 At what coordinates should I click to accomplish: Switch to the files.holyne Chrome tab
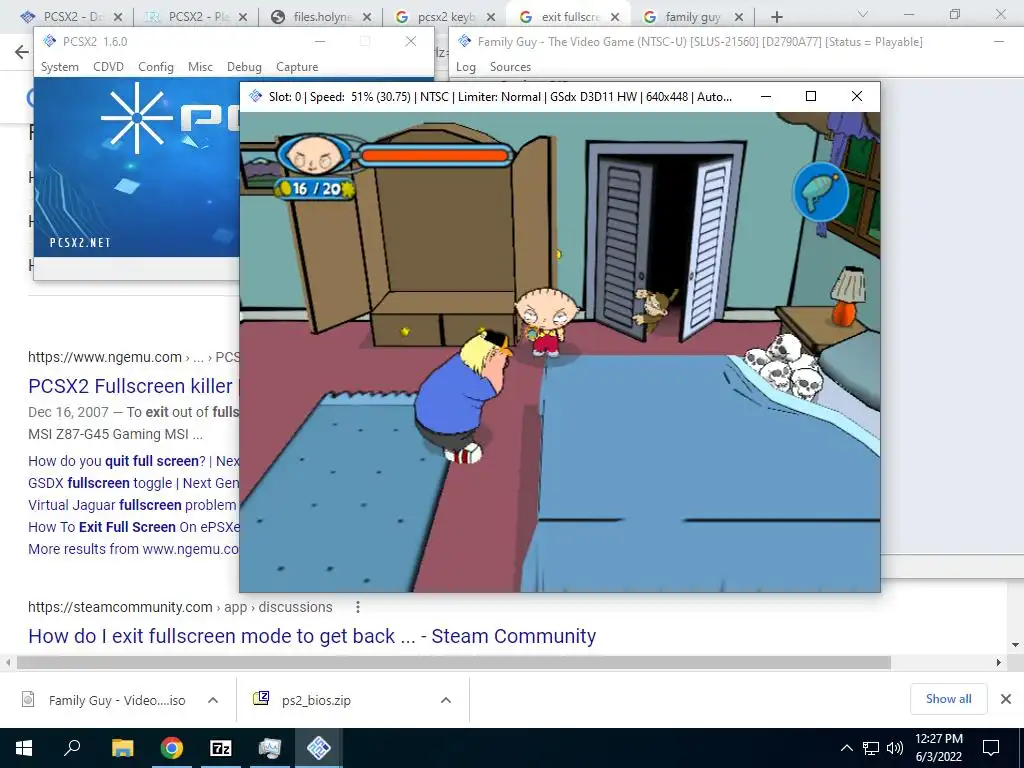pyautogui.click(x=321, y=16)
